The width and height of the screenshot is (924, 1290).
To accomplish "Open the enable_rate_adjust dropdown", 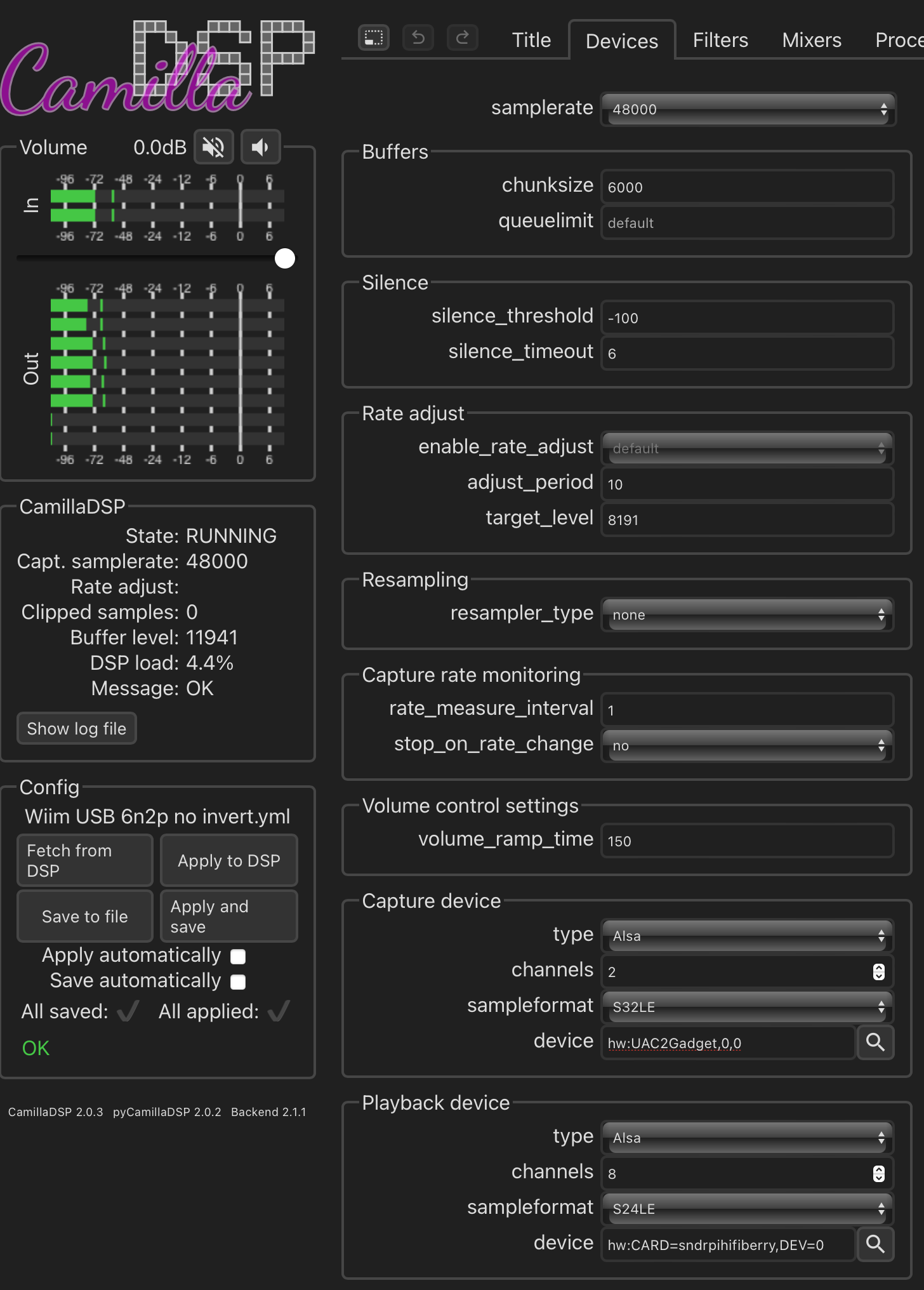I will coord(748,448).
